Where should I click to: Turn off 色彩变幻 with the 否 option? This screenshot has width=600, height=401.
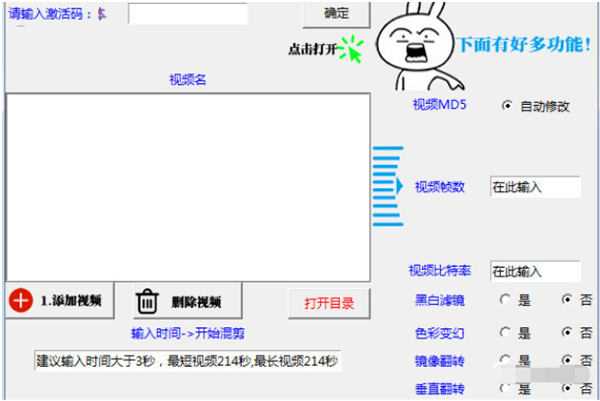567,331
